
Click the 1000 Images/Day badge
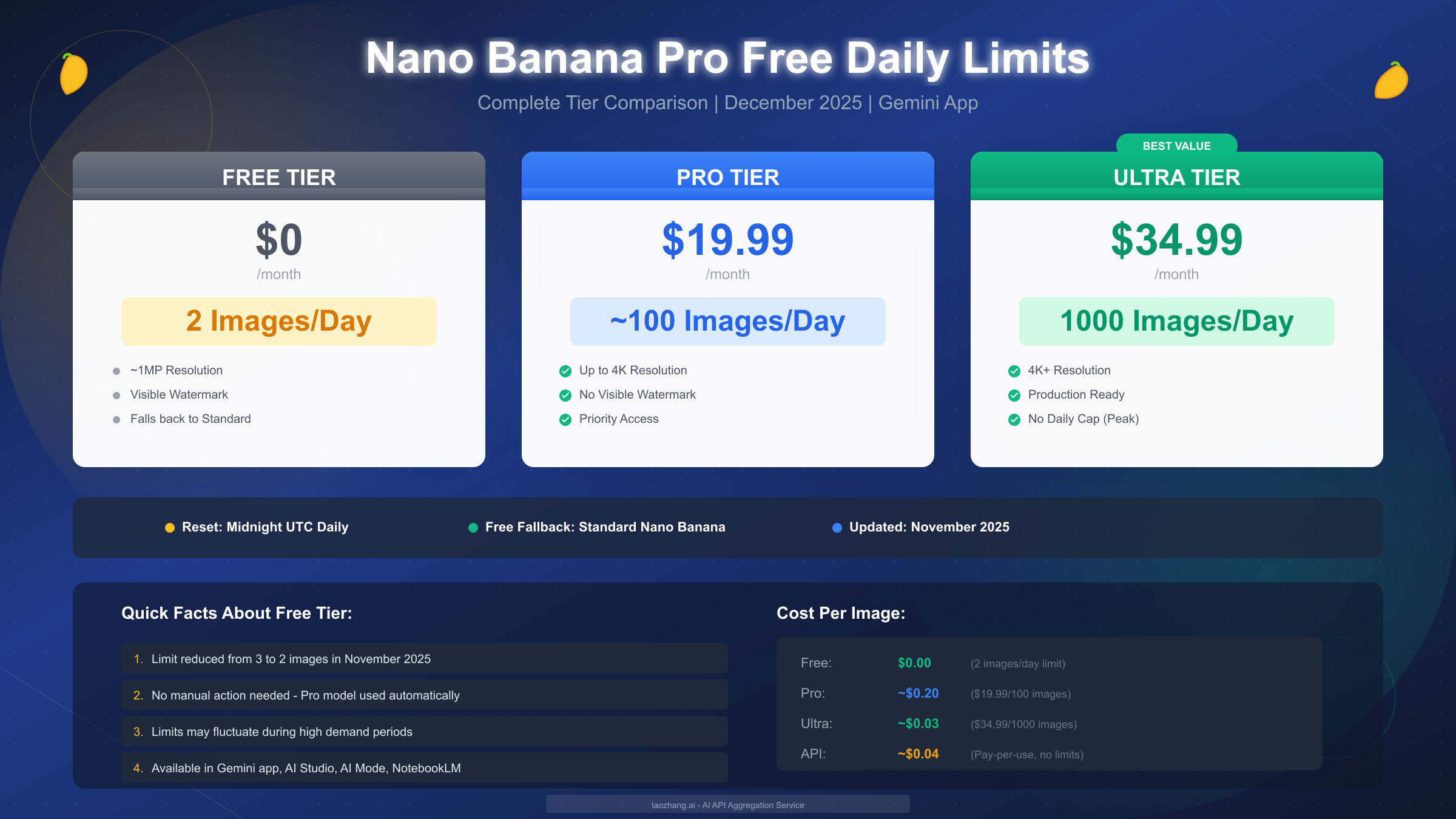click(x=1177, y=322)
